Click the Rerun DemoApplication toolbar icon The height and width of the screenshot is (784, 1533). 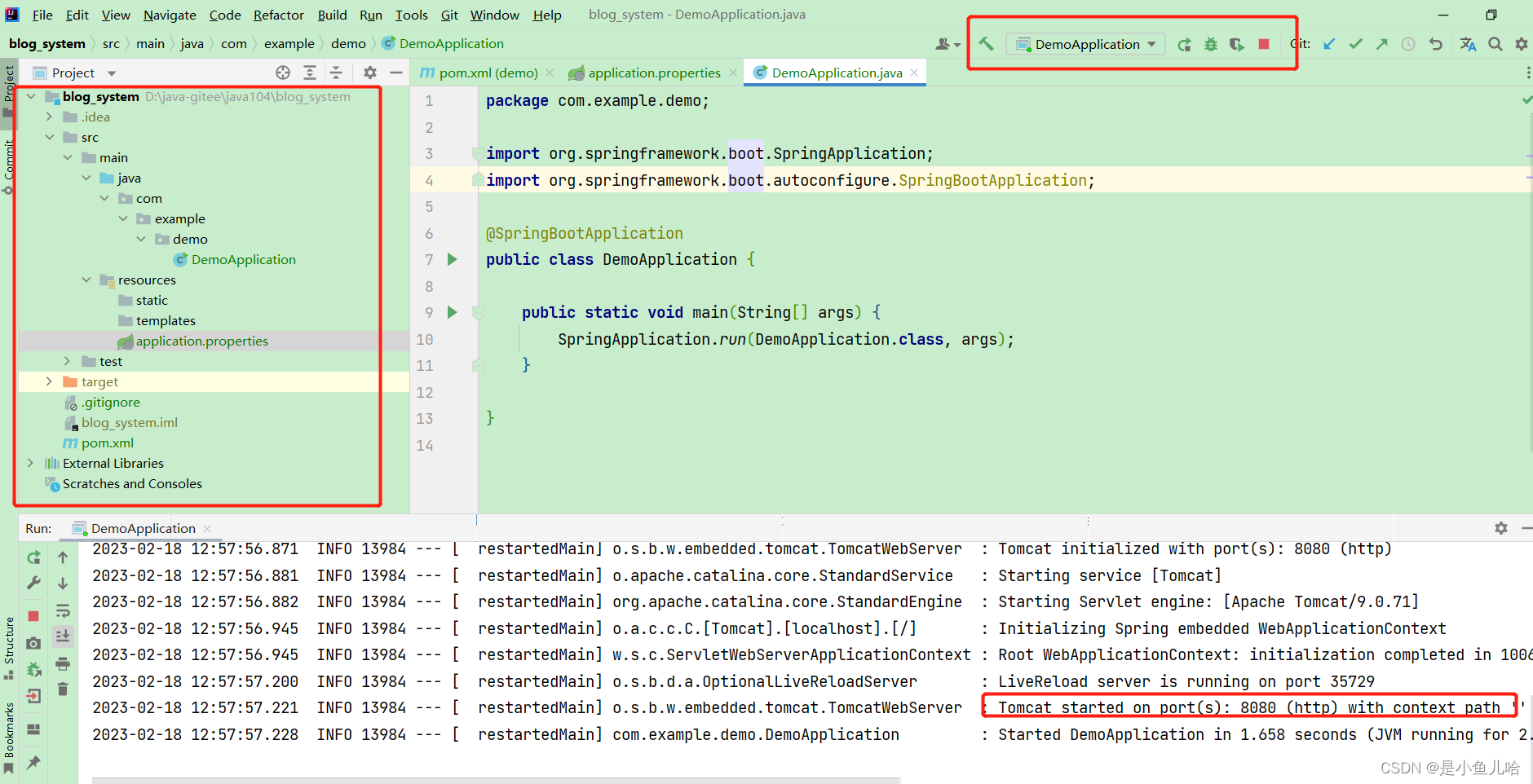(x=1184, y=44)
